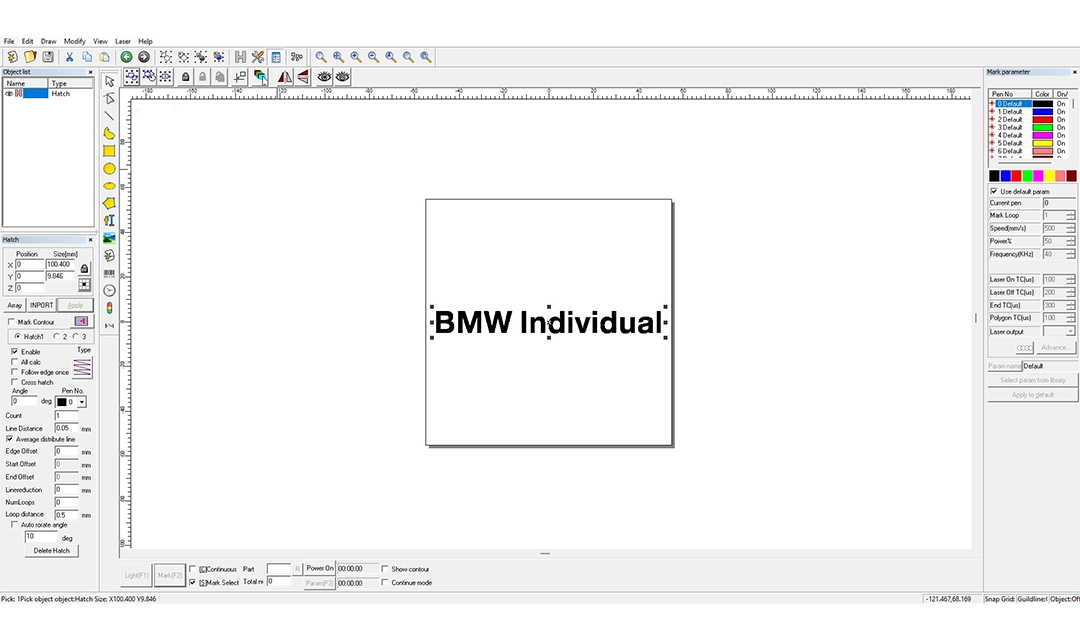Screen dimensions: 1080x640
Task: Click the mirror horizontal icon
Action: click(284, 77)
